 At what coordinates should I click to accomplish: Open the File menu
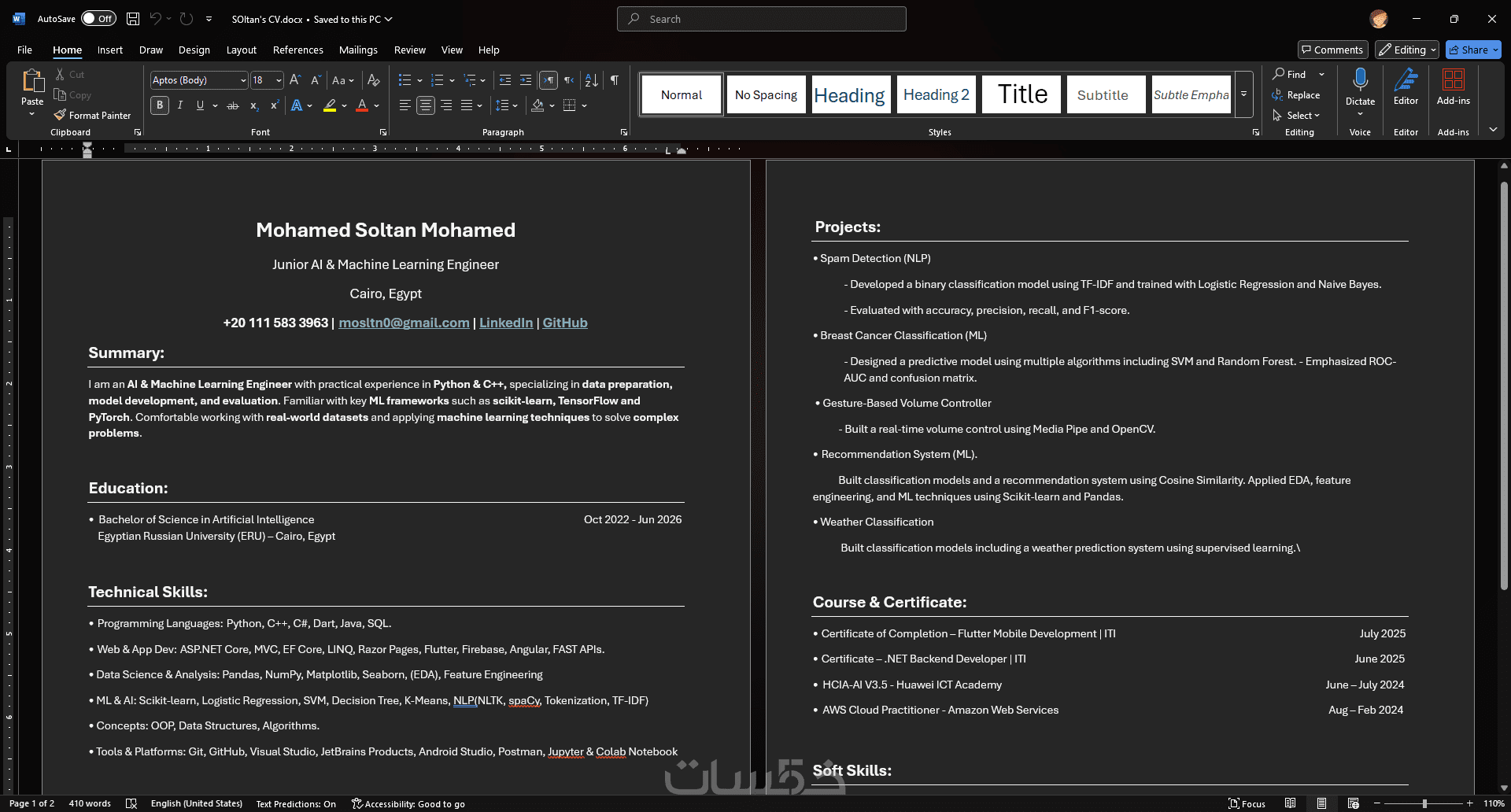24,50
